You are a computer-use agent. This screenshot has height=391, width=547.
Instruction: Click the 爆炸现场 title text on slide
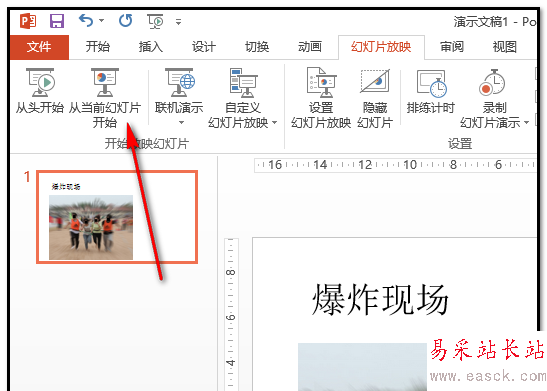(x=380, y=300)
